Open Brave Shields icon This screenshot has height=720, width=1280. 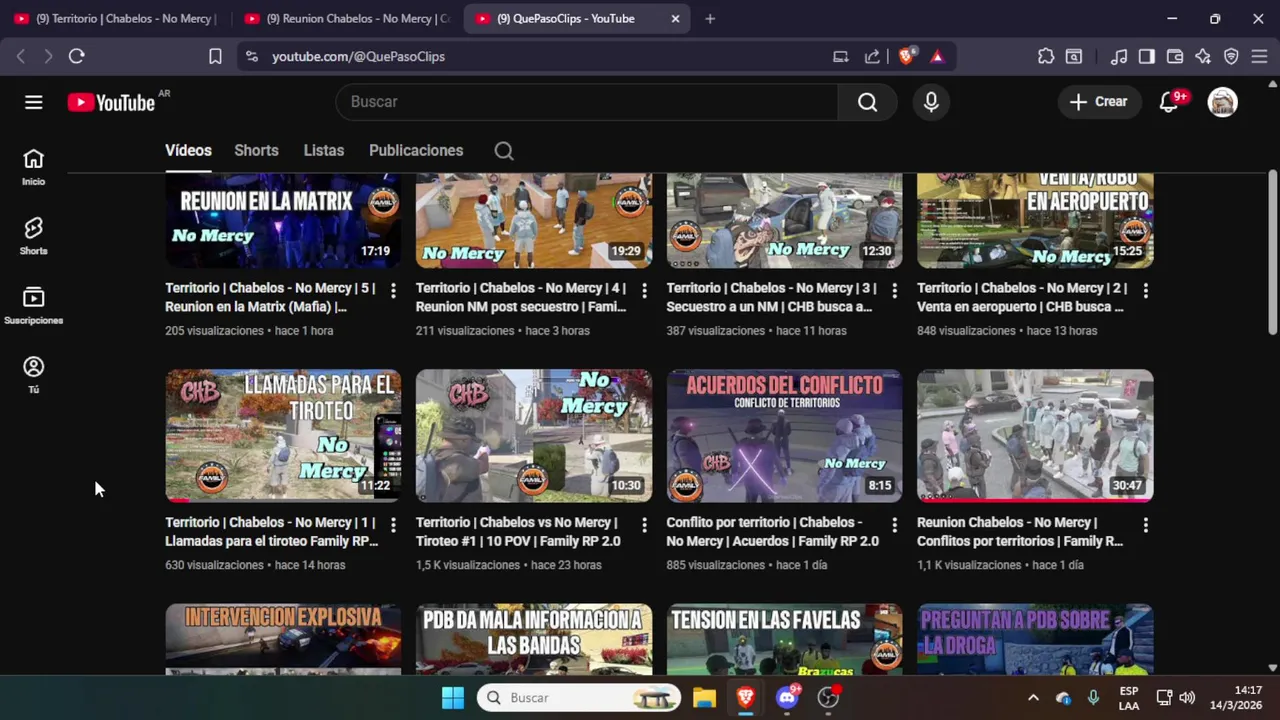click(x=906, y=57)
